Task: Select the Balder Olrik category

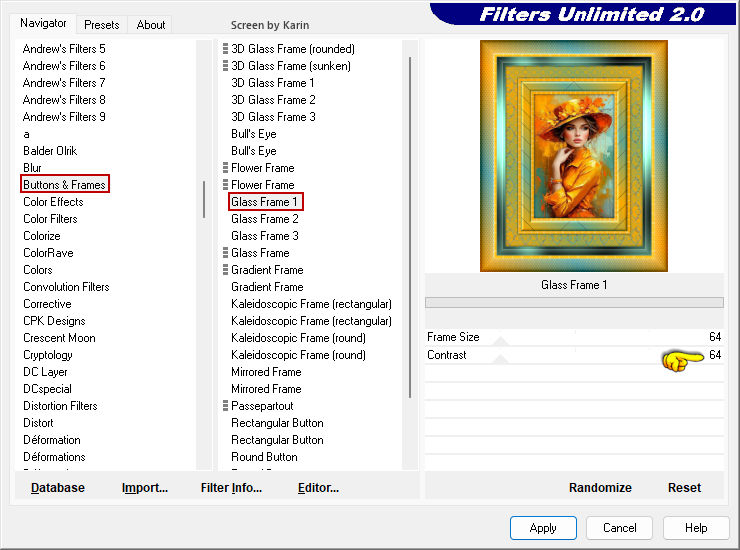Action: coord(50,151)
